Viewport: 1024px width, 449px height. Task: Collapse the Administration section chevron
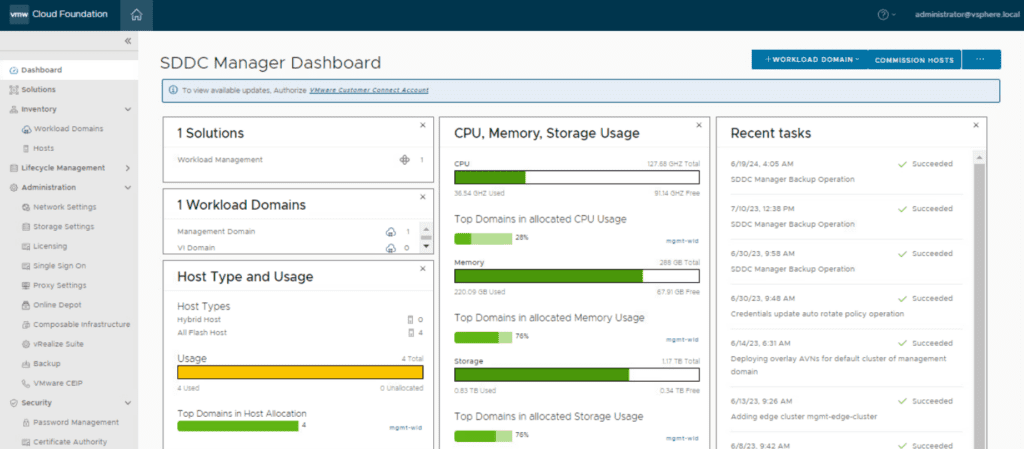click(127, 188)
